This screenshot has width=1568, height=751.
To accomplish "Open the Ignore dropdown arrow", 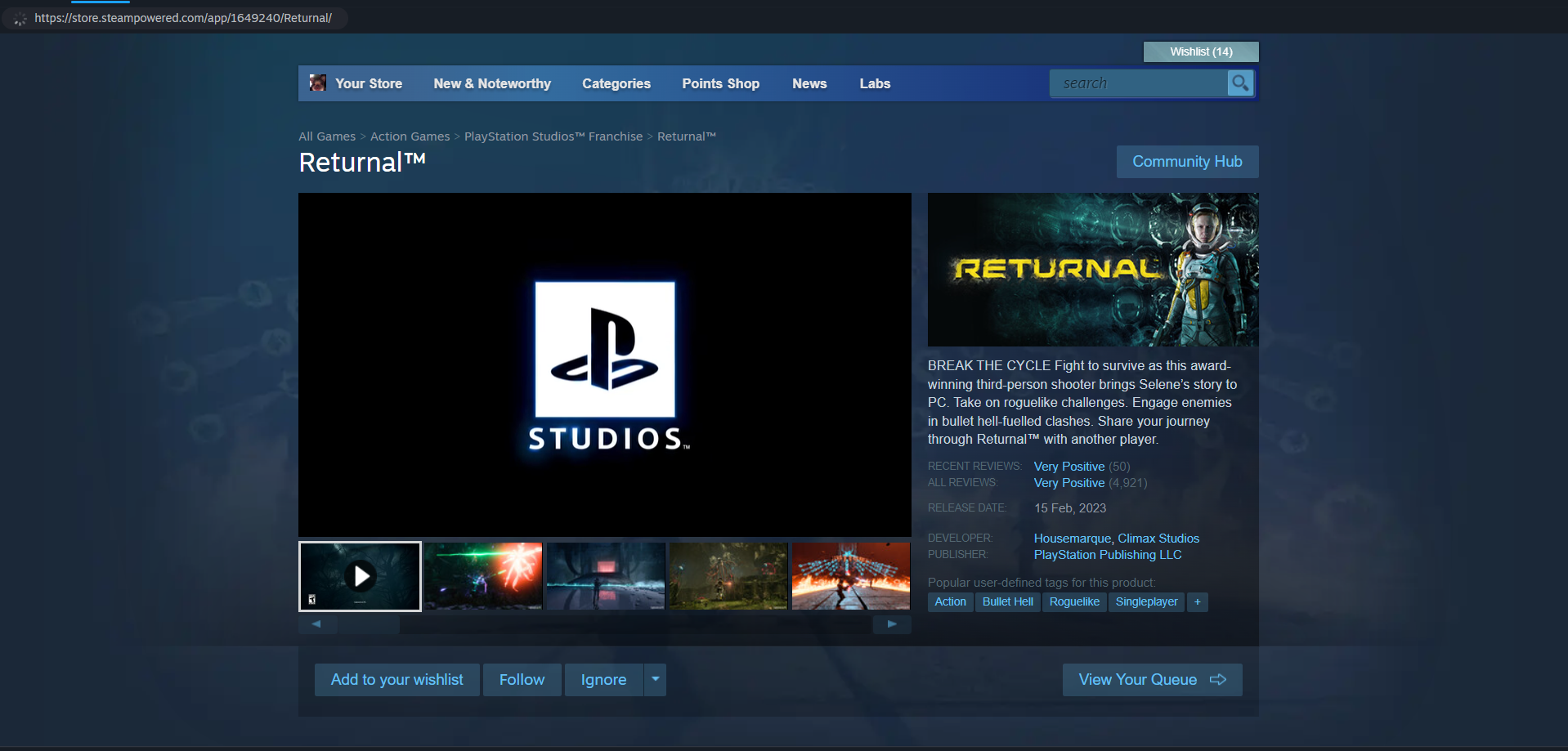I will 655,680.
